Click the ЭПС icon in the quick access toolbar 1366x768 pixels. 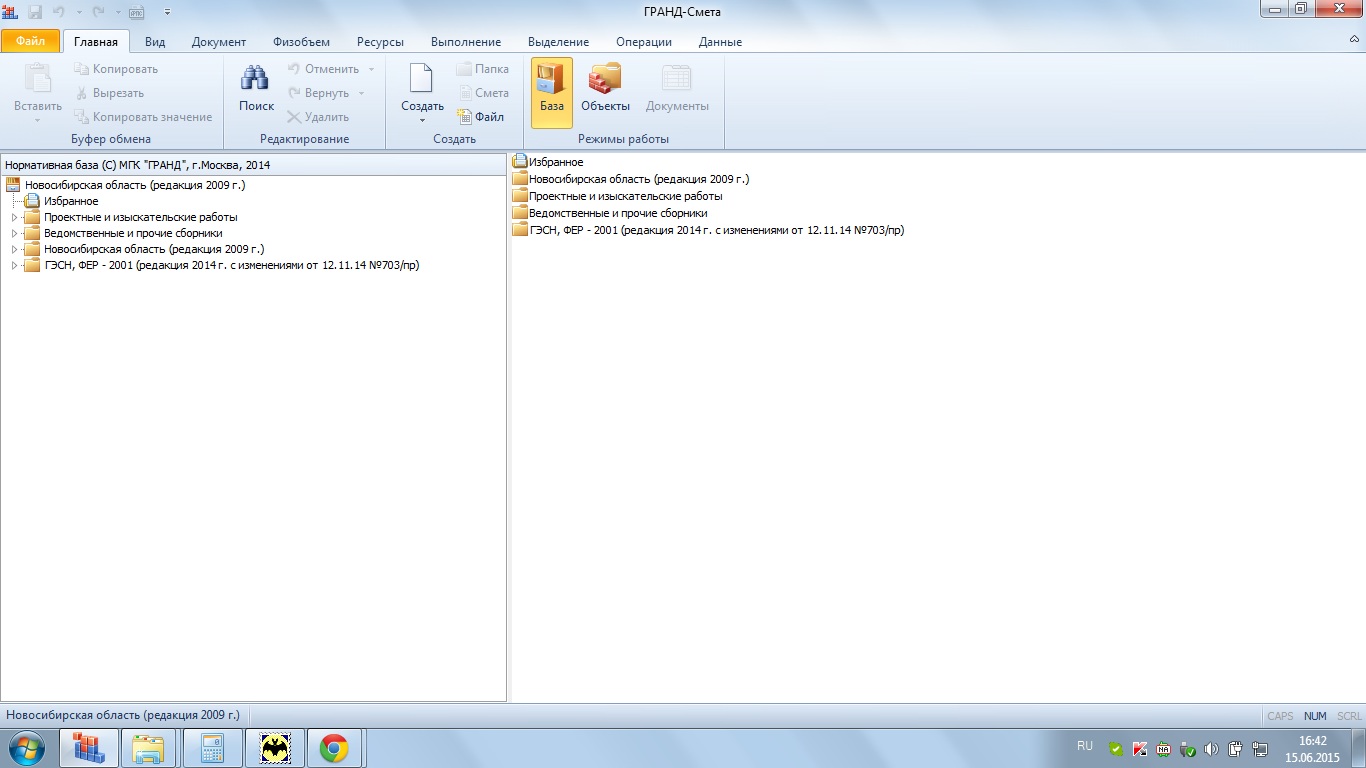(x=137, y=11)
